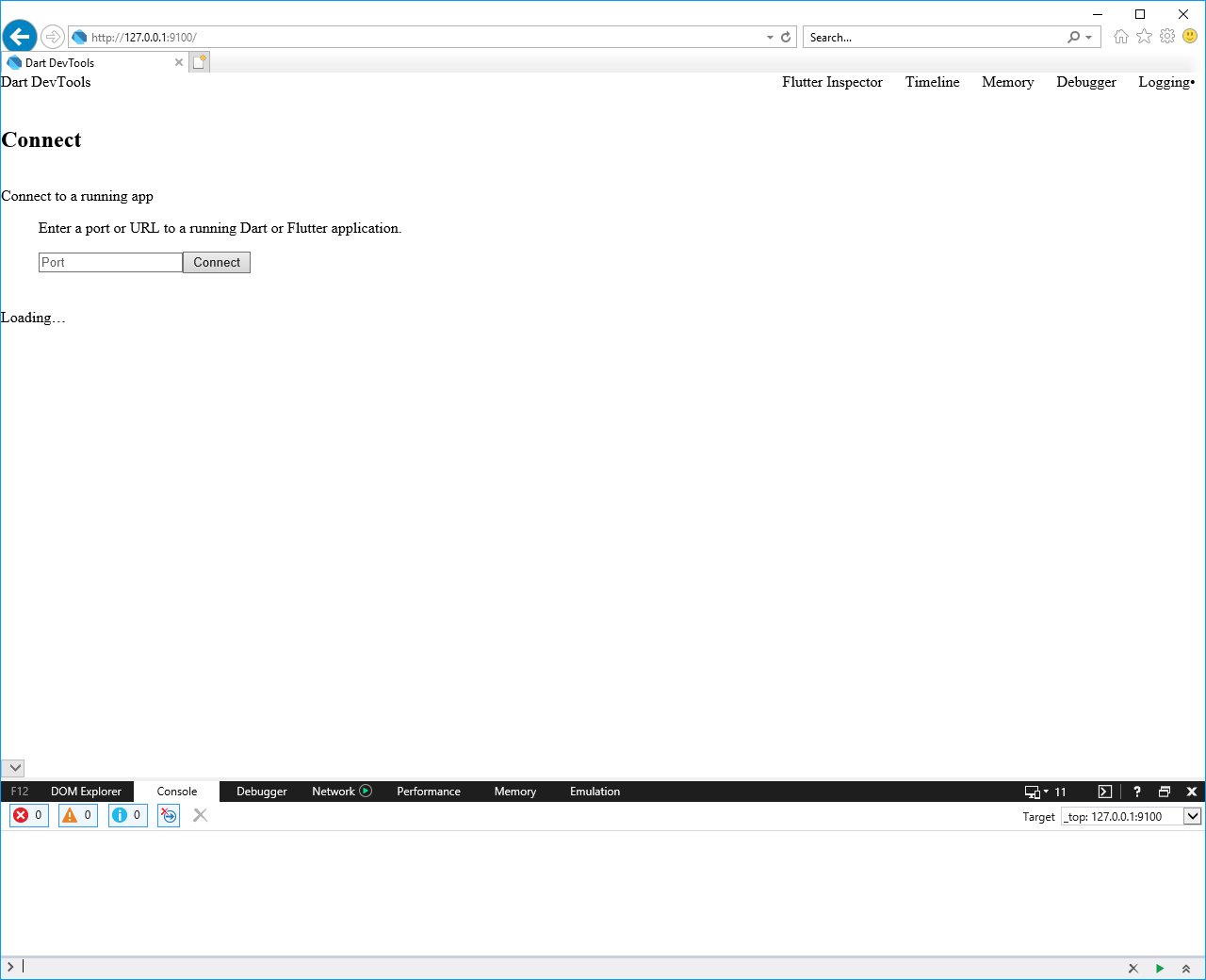Open Internet Explorer favorites star
Viewport: 1206px width, 980px height.
pyautogui.click(x=1144, y=36)
